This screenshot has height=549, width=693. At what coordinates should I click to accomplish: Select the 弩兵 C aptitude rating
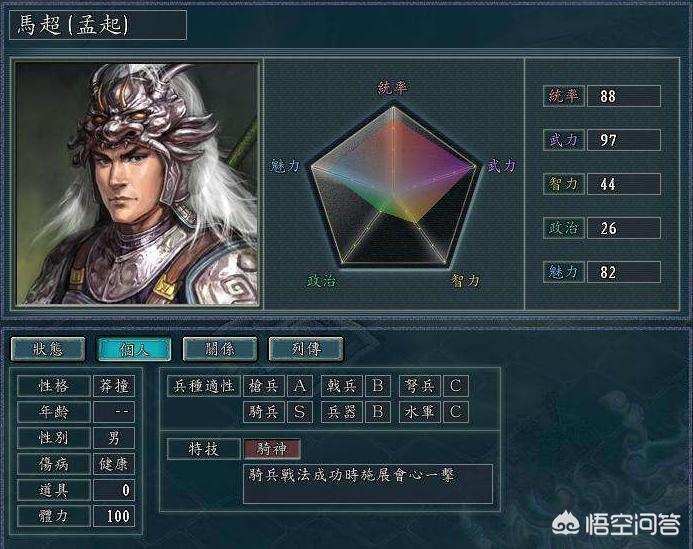456,386
